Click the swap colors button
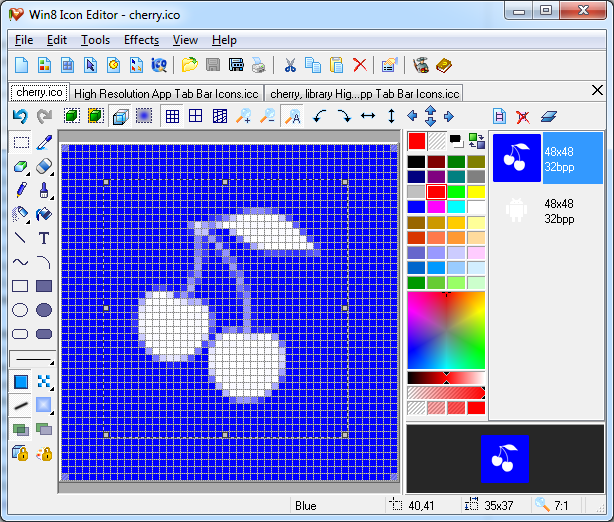614x522 pixels. (477, 141)
